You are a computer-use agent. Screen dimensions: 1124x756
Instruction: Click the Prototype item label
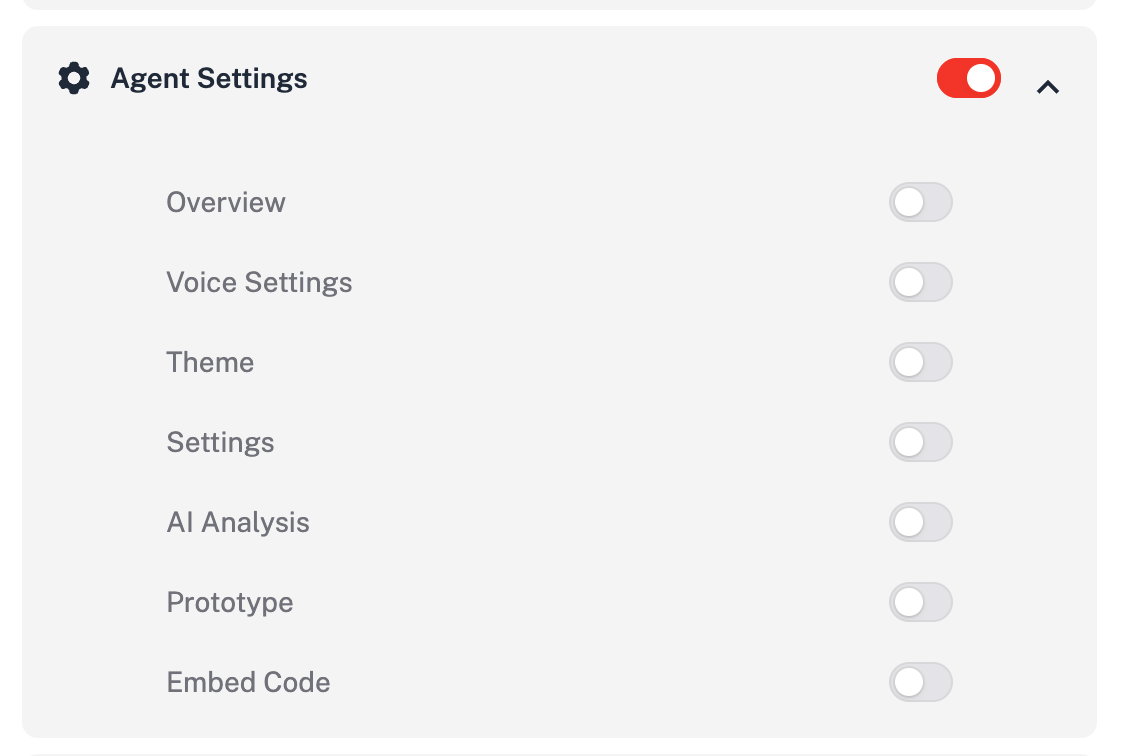[x=229, y=603]
